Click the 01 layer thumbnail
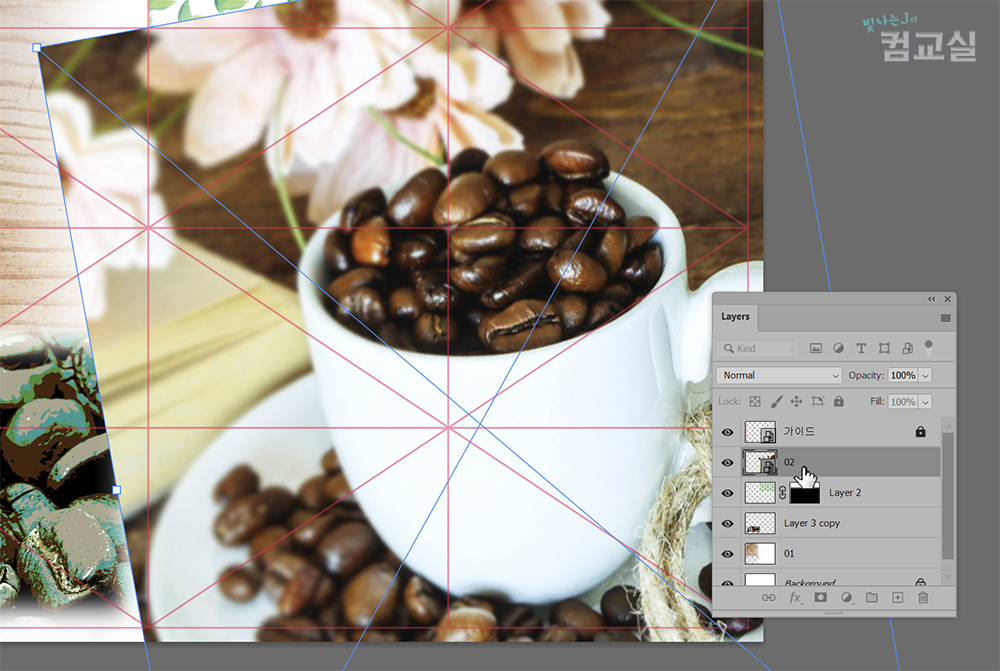1000x671 pixels. tap(760, 554)
